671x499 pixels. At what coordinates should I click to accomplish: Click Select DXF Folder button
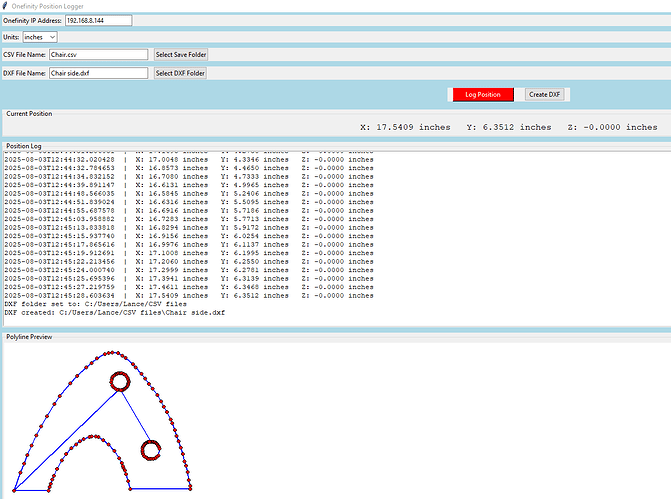tap(180, 73)
